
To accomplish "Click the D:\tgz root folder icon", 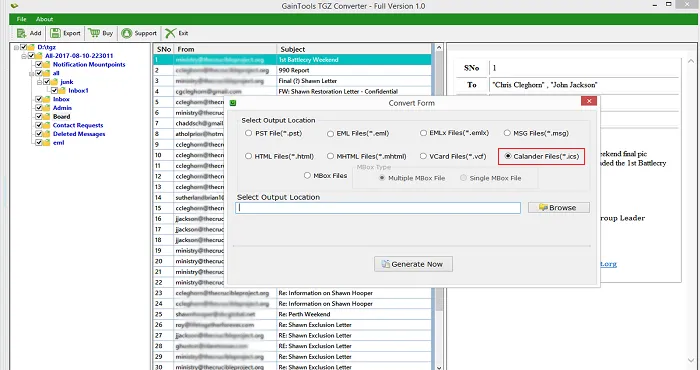I will [31, 47].
